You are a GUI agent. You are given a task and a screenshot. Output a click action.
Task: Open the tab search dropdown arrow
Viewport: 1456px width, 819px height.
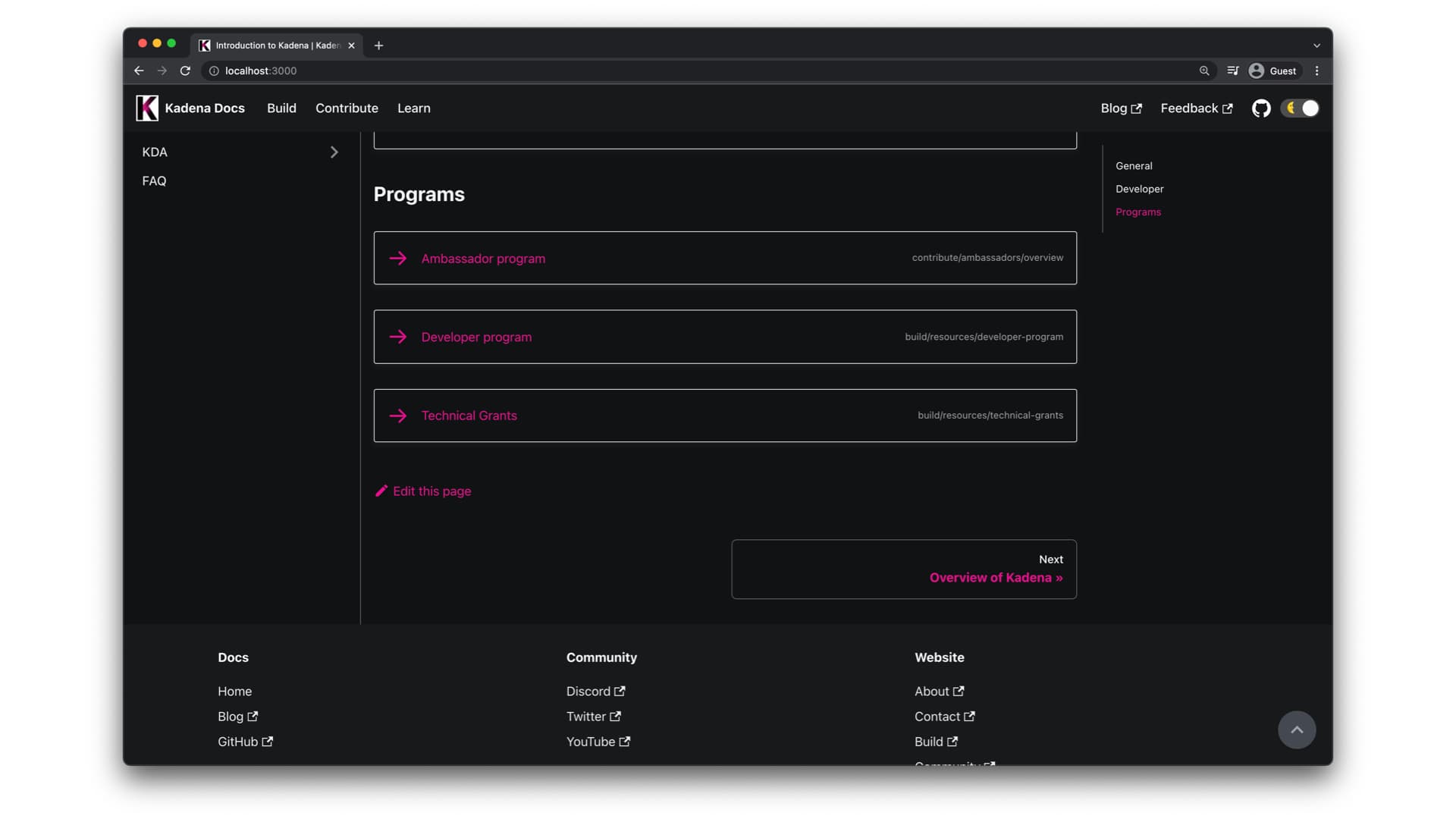(1317, 45)
